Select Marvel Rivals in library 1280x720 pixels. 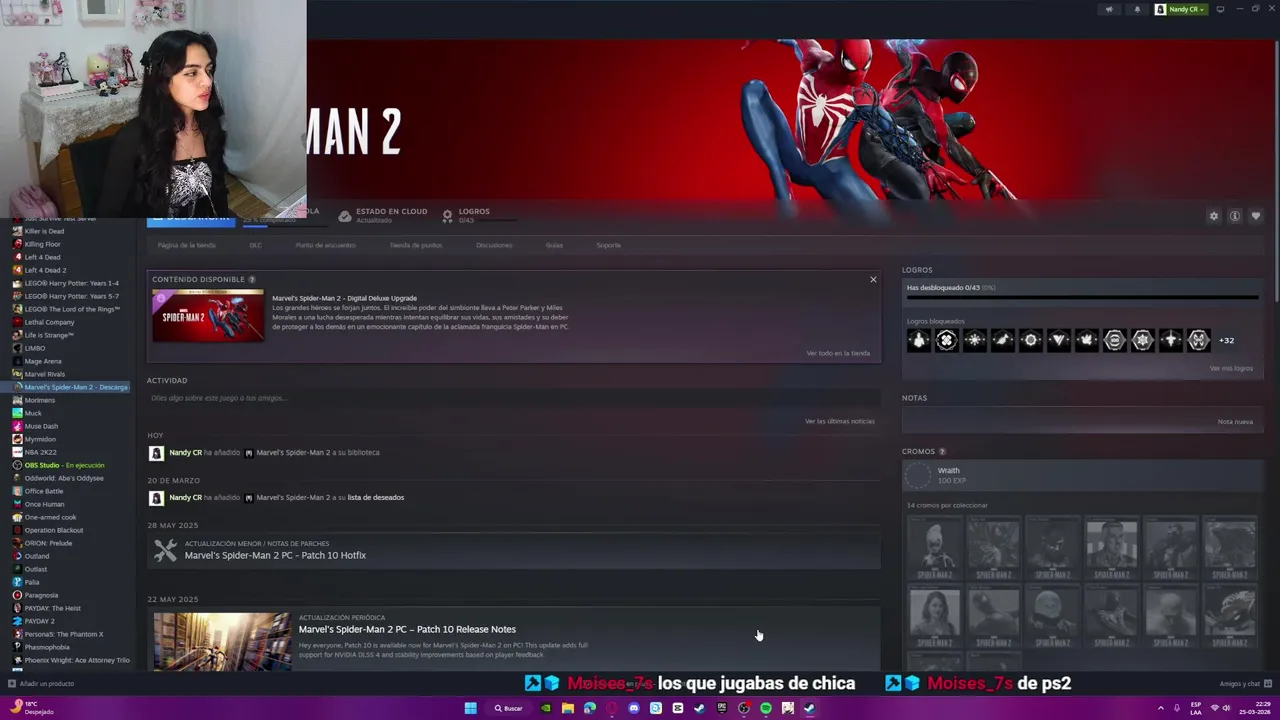point(44,374)
